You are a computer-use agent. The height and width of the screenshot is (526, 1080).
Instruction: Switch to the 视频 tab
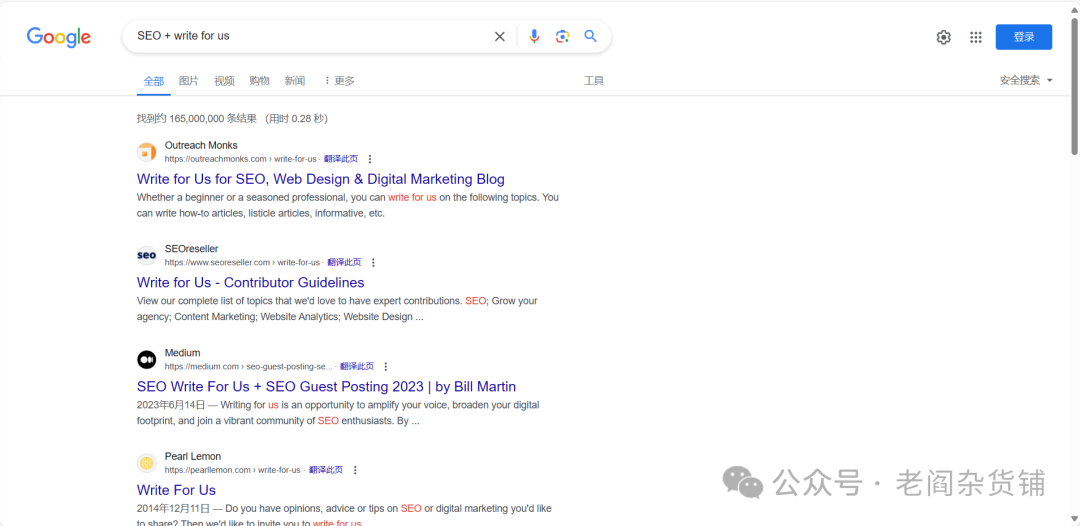click(224, 81)
